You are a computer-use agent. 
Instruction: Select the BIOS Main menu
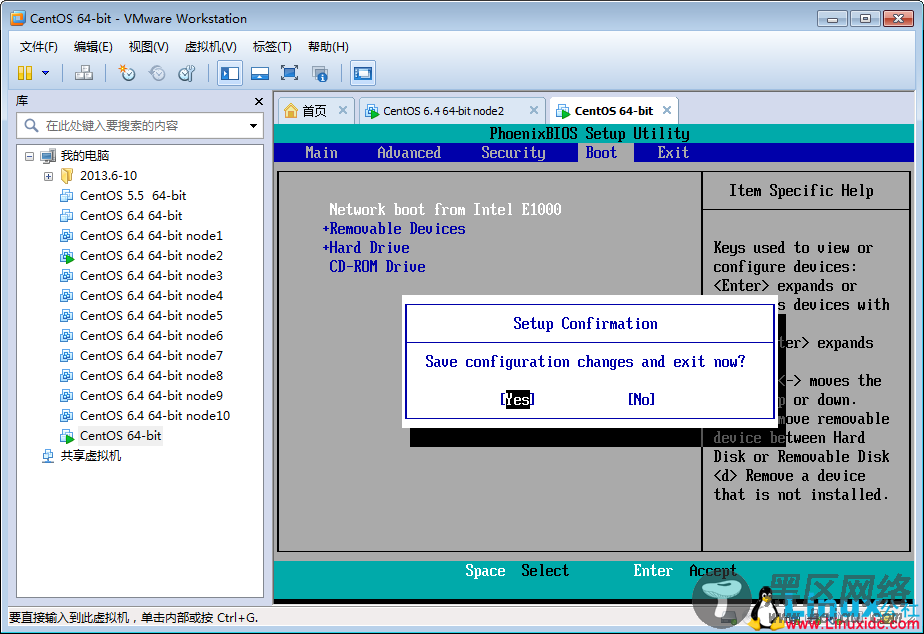pyautogui.click(x=321, y=153)
